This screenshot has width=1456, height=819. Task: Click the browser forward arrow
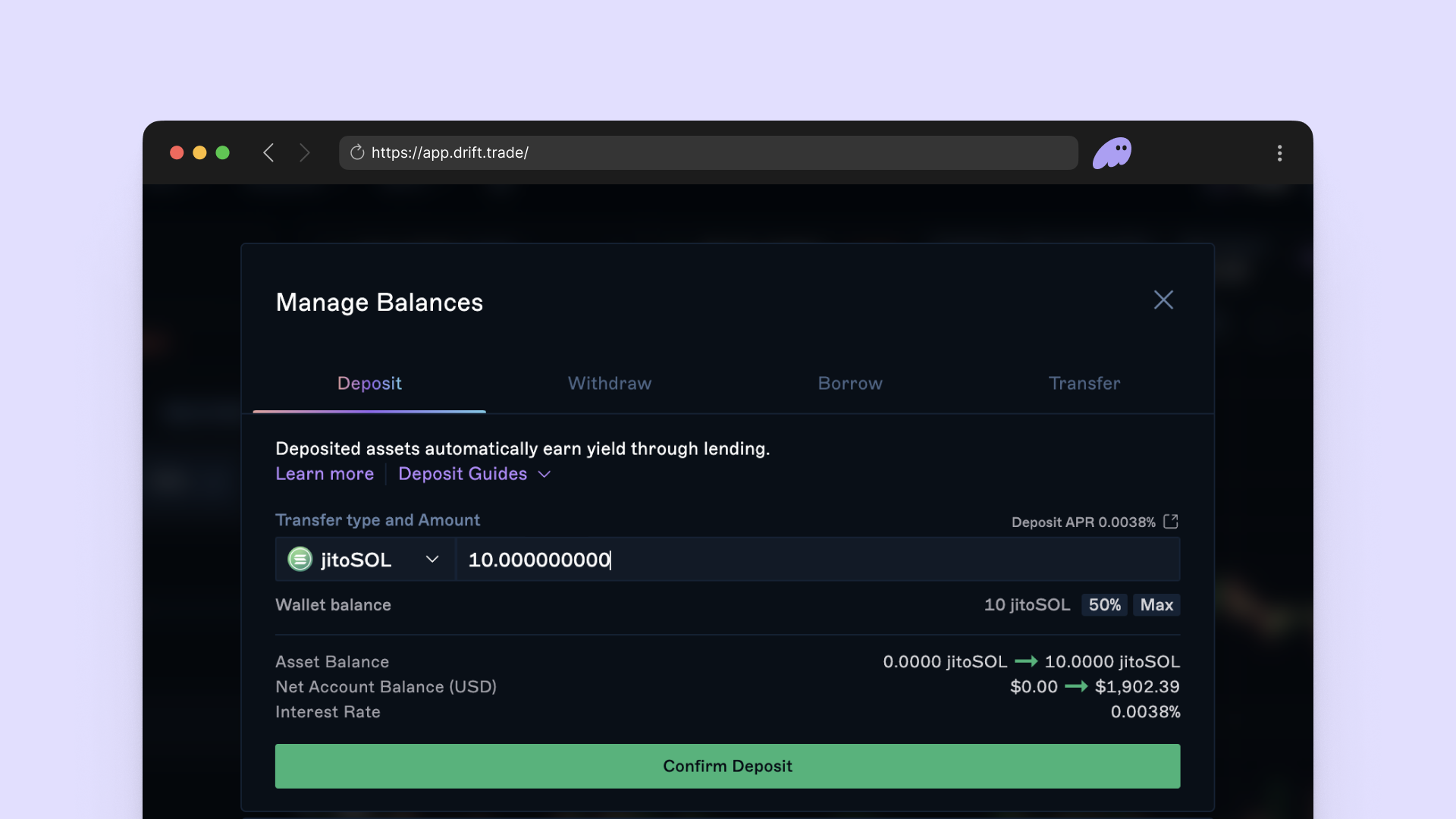tap(305, 152)
